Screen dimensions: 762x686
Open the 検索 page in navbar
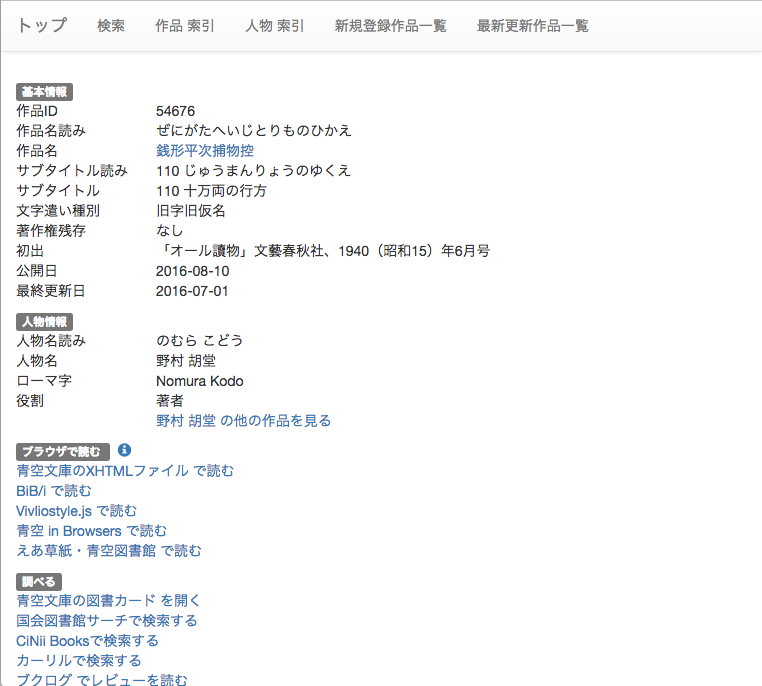pos(111,26)
